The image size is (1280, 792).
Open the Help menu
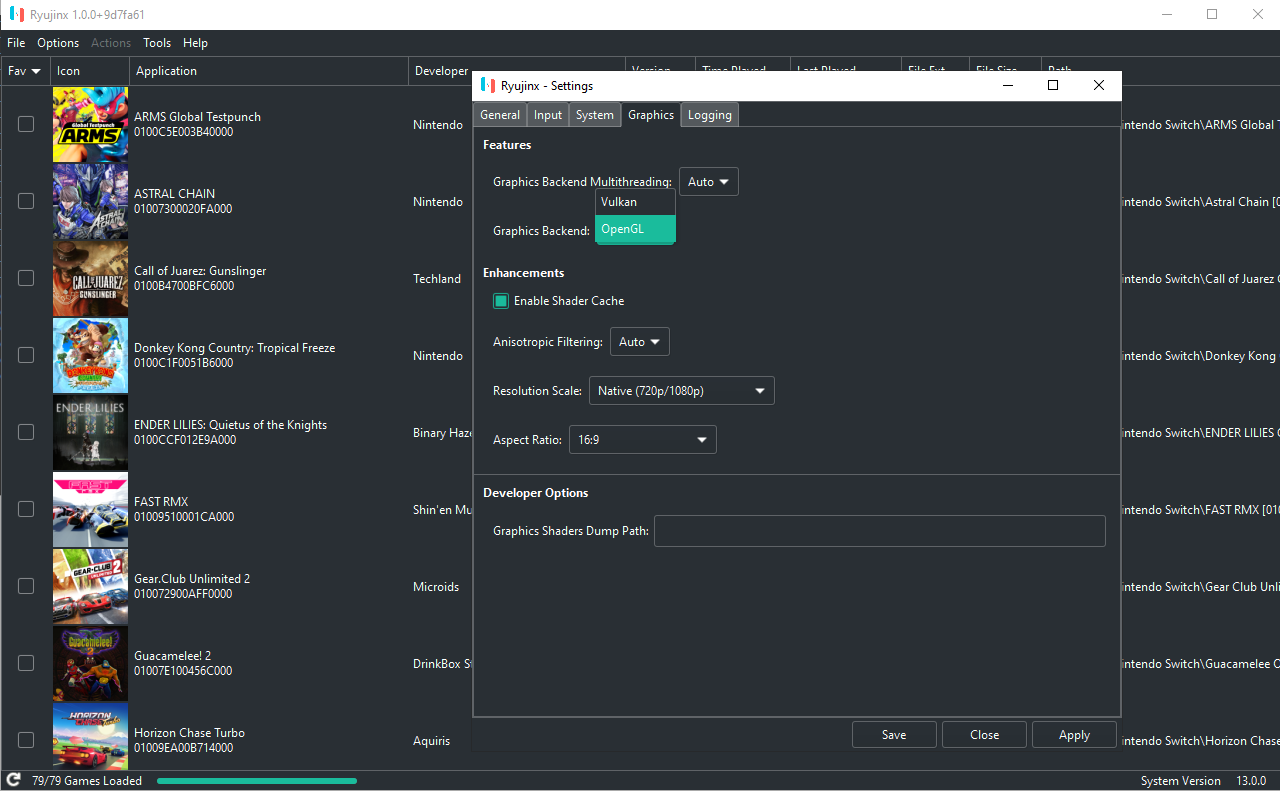[x=196, y=43]
